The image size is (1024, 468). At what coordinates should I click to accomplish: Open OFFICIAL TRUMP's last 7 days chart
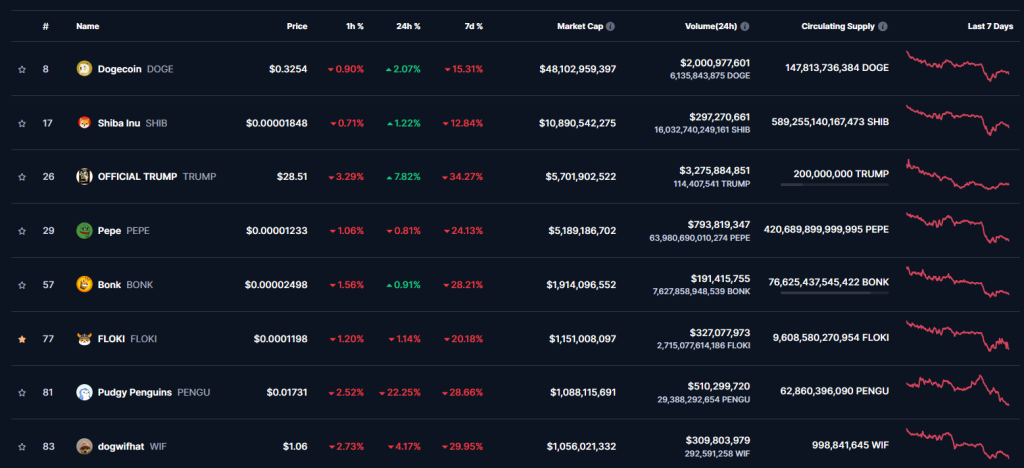pyautogui.click(x=957, y=175)
